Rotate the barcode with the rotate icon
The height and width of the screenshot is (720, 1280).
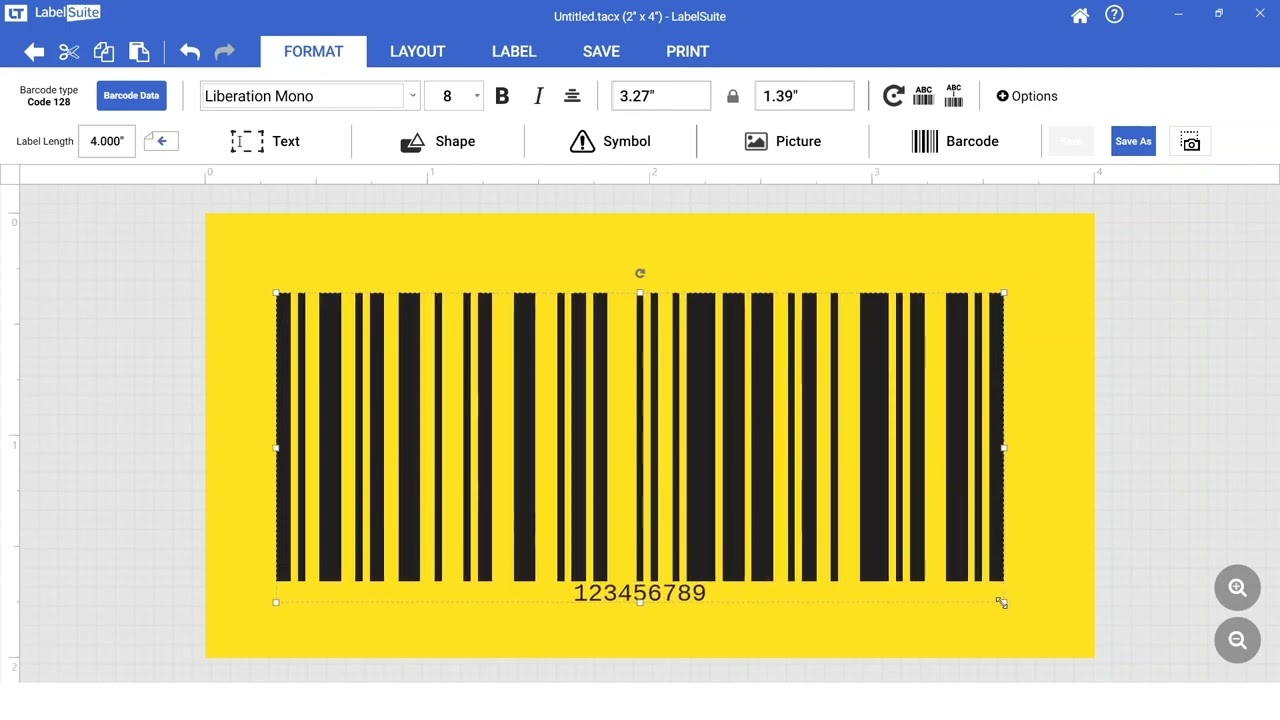coord(893,96)
